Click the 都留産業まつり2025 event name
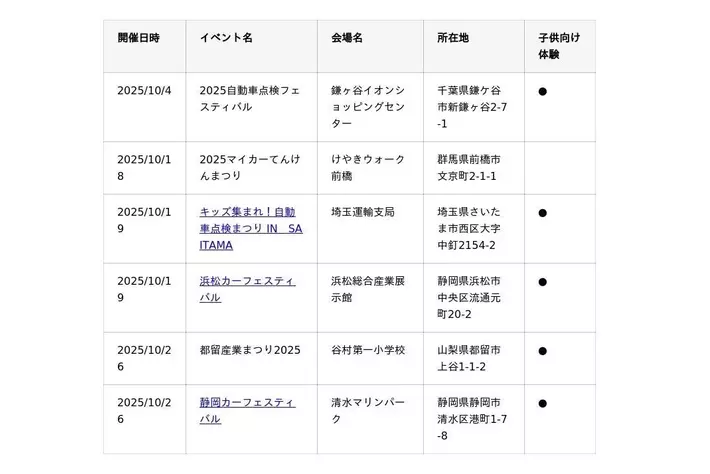The image size is (710, 474). pyautogui.click(x=250, y=350)
